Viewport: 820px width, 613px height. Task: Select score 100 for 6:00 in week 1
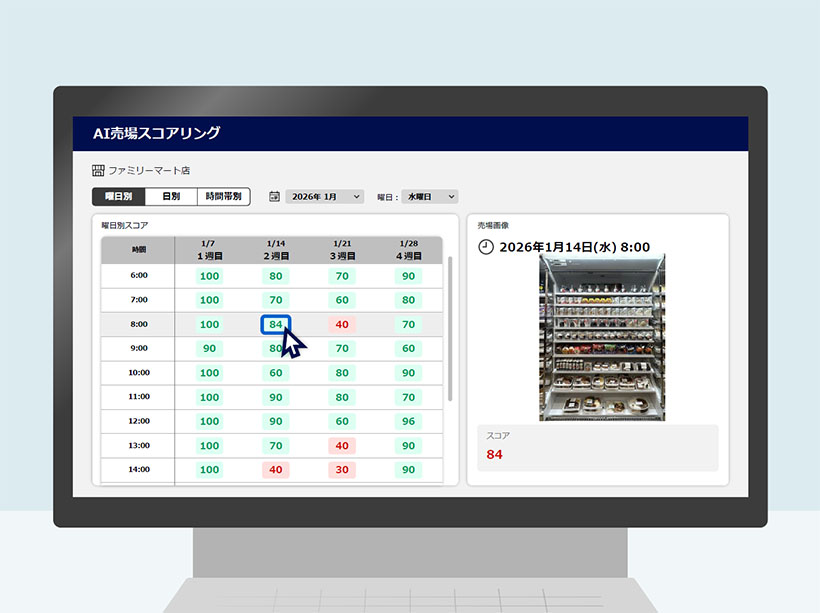click(208, 275)
